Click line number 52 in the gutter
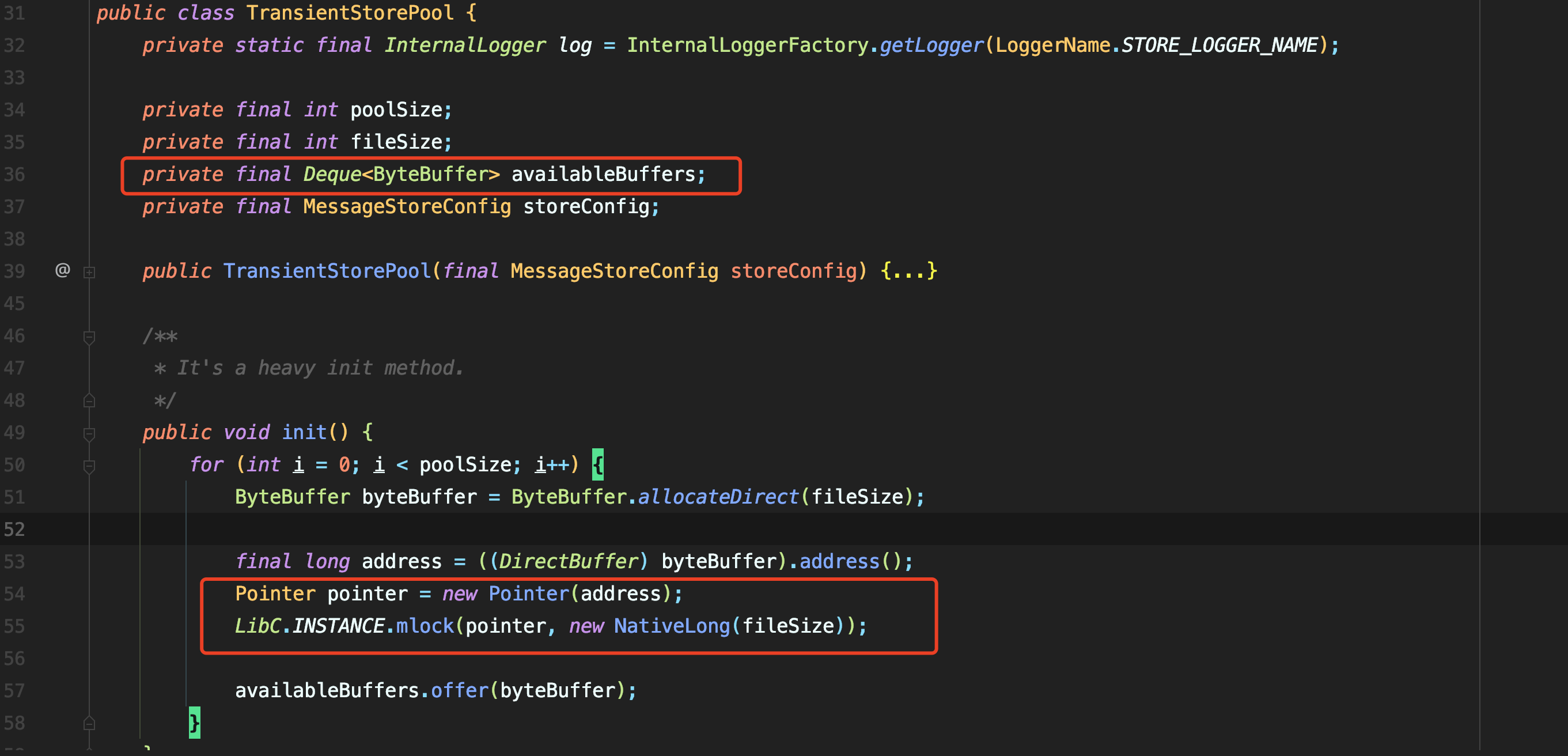The width and height of the screenshot is (1568, 756). [14, 529]
